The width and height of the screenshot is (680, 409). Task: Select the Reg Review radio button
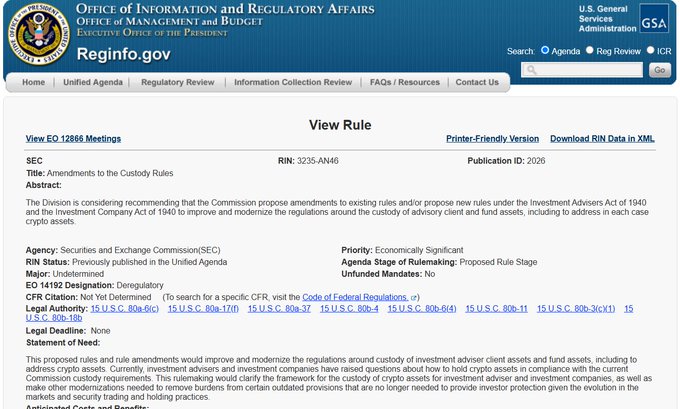coord(589,50)
